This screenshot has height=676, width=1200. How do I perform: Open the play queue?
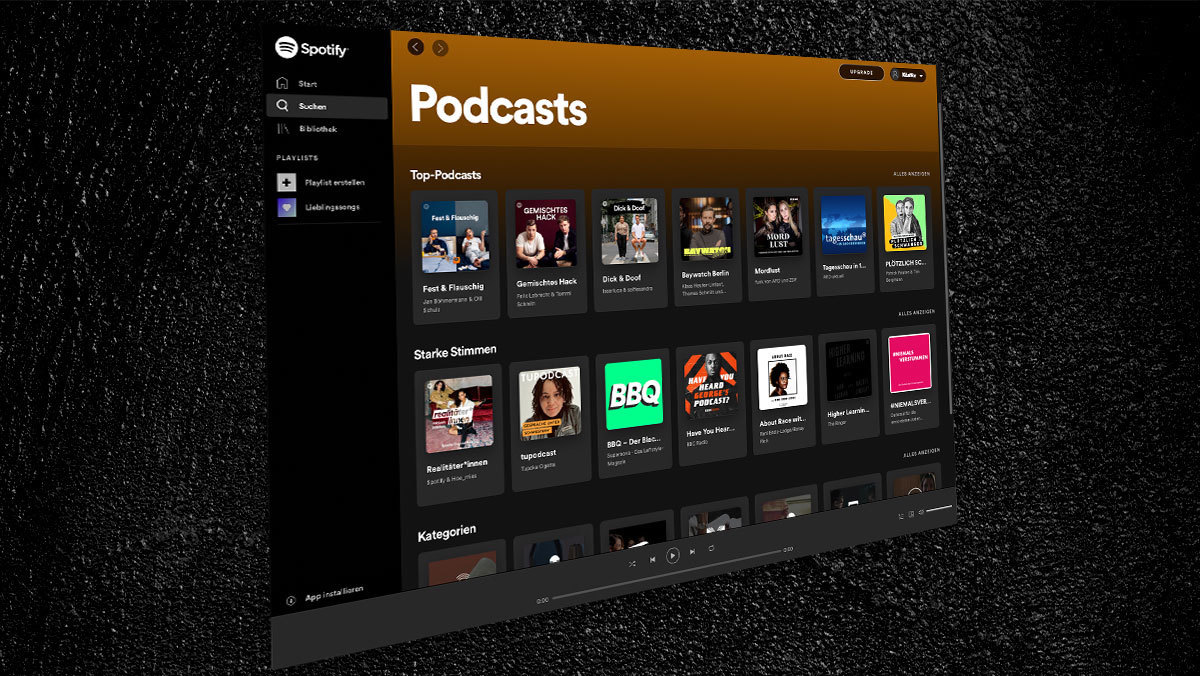901,516
